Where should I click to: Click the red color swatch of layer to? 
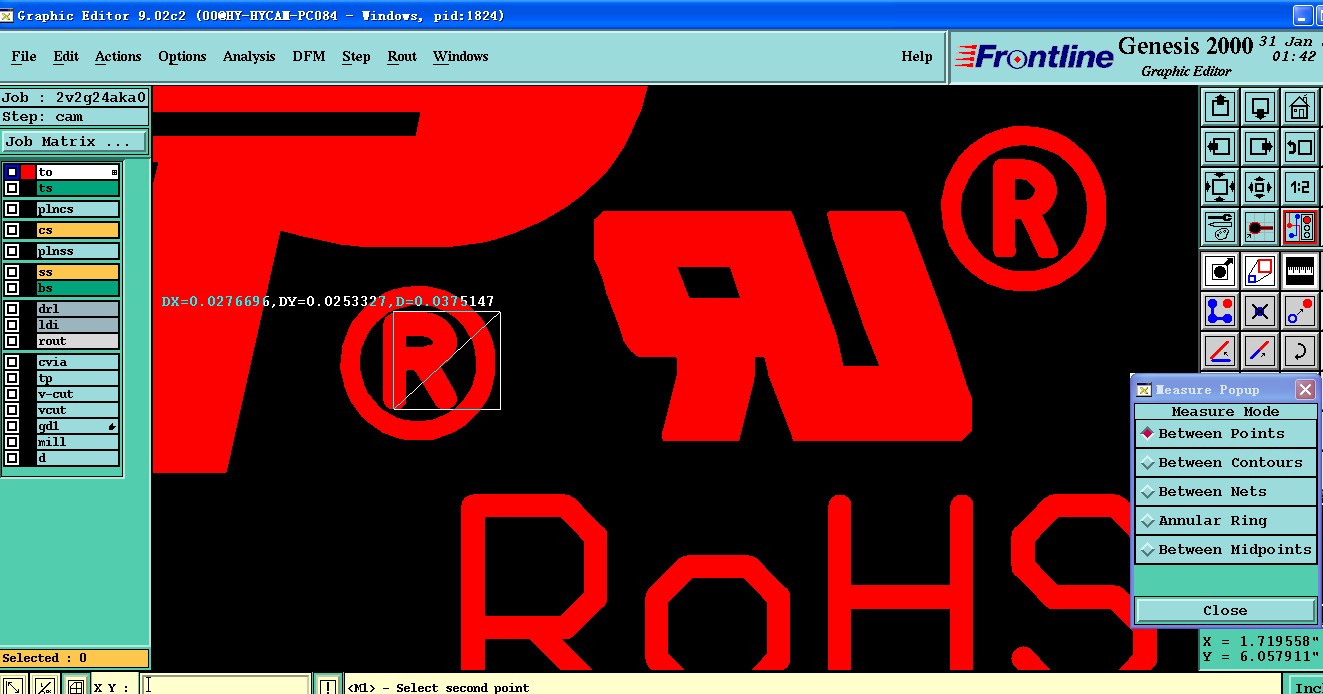tap(28, 172)
